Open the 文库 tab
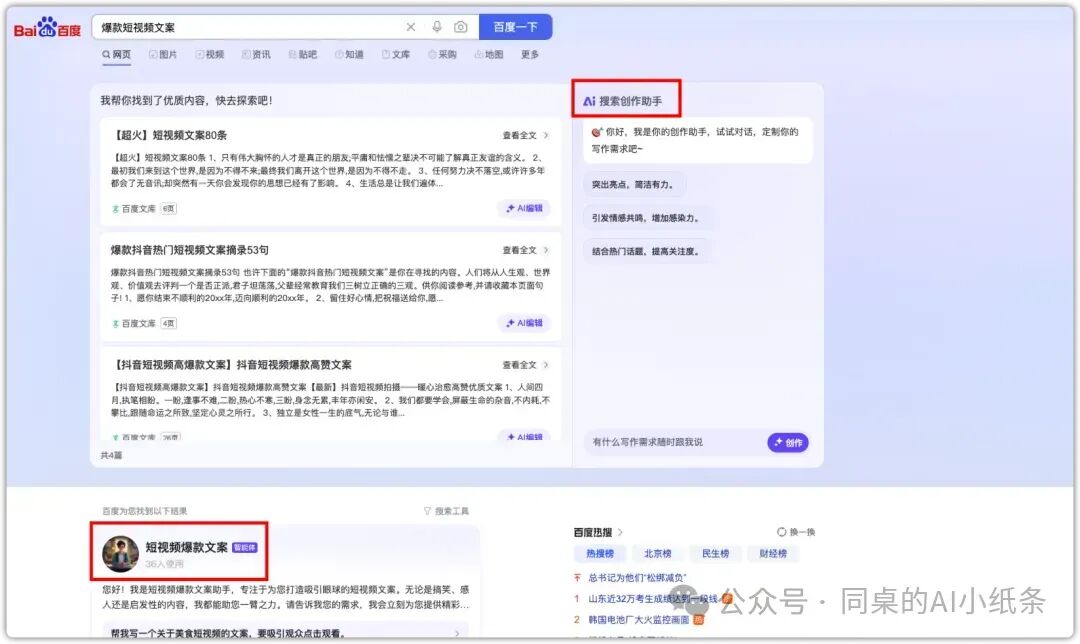1080x644 pixels. coord(396,54)
